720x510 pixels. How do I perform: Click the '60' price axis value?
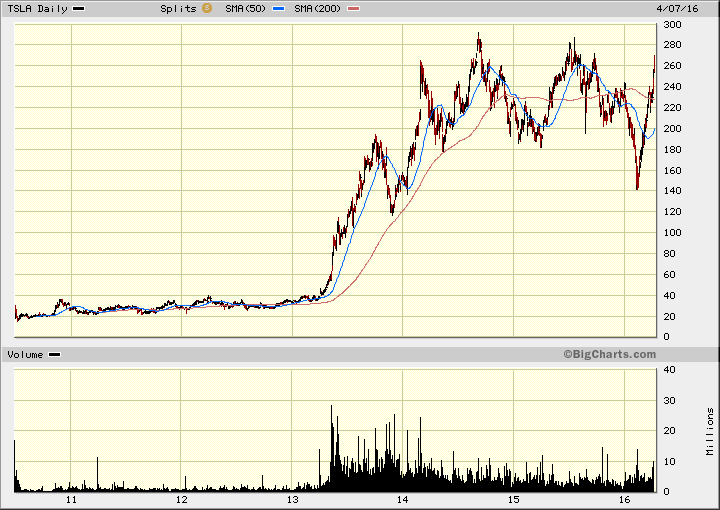[669, 275]
